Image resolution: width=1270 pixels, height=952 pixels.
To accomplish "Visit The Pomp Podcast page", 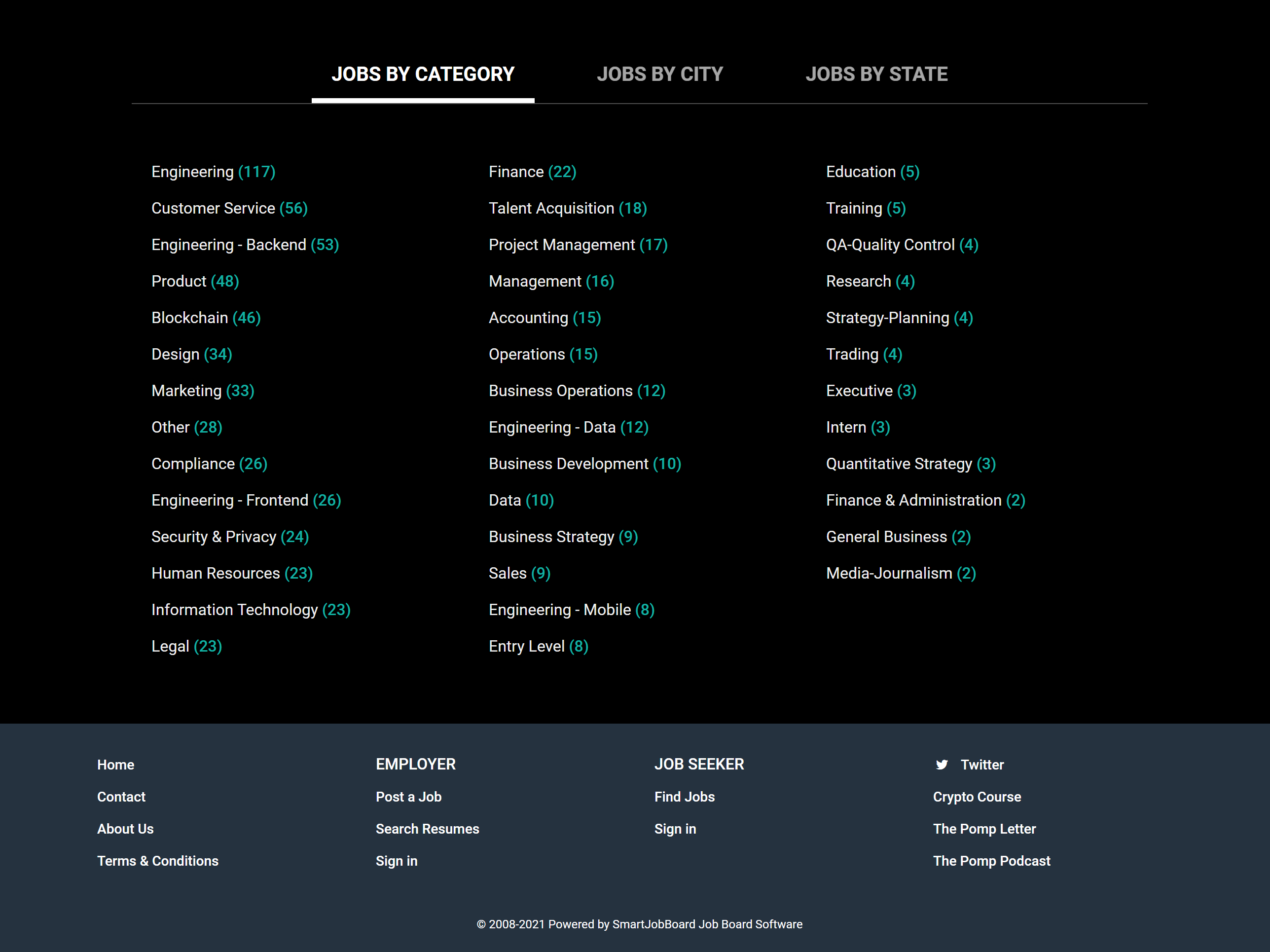I will click(991, 861).
